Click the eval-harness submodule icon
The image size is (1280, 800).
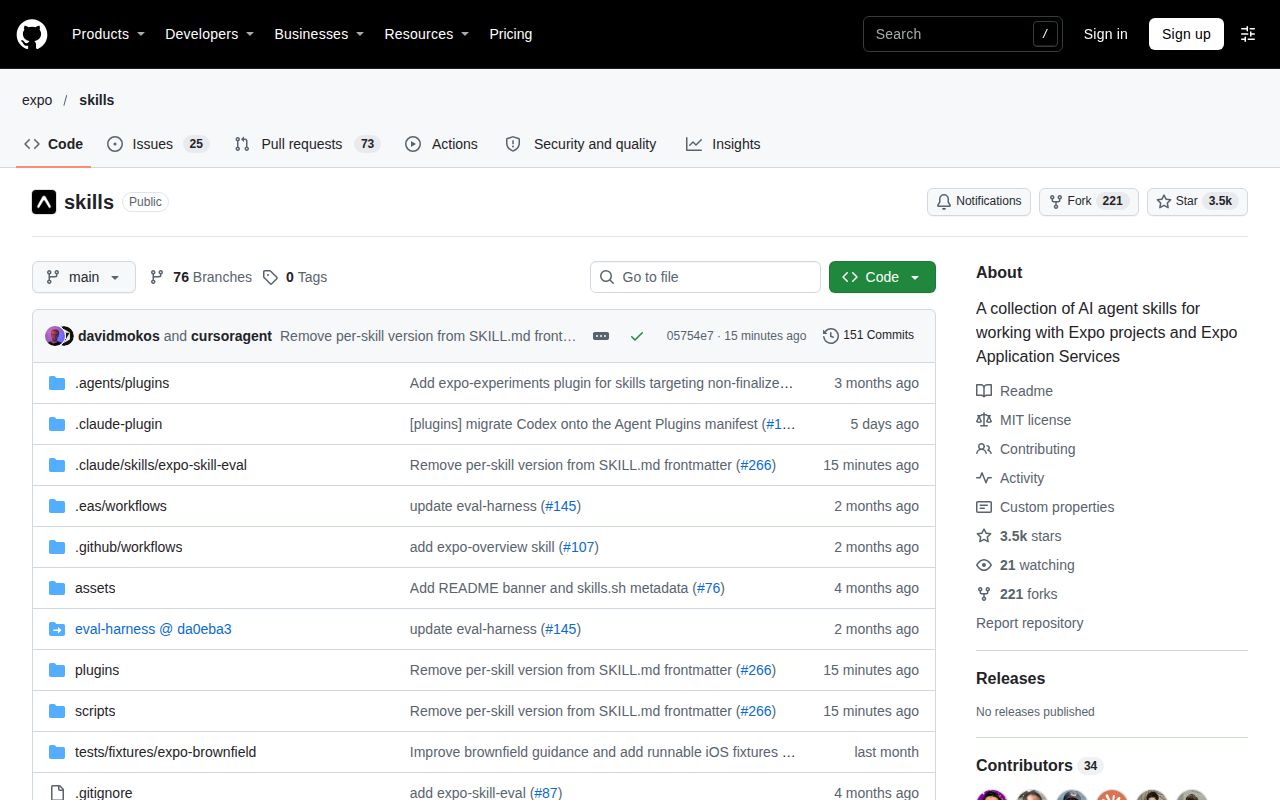(x=57, y=629)
